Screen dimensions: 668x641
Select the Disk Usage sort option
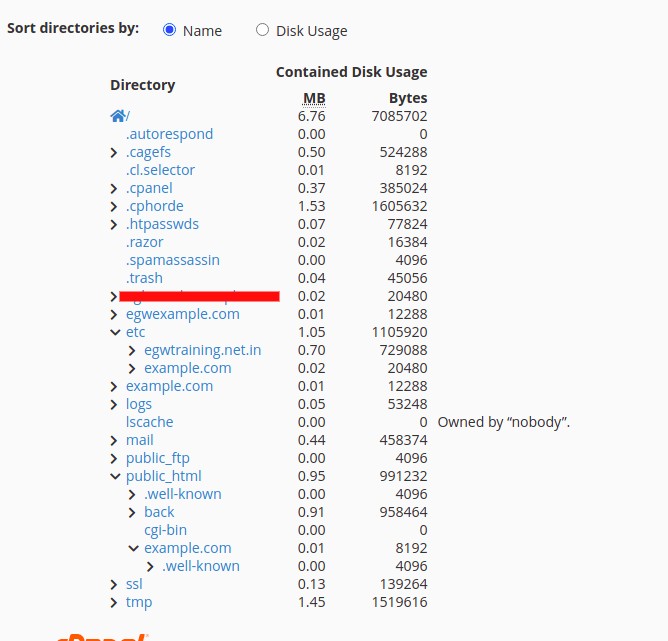(x=263, y=30)
